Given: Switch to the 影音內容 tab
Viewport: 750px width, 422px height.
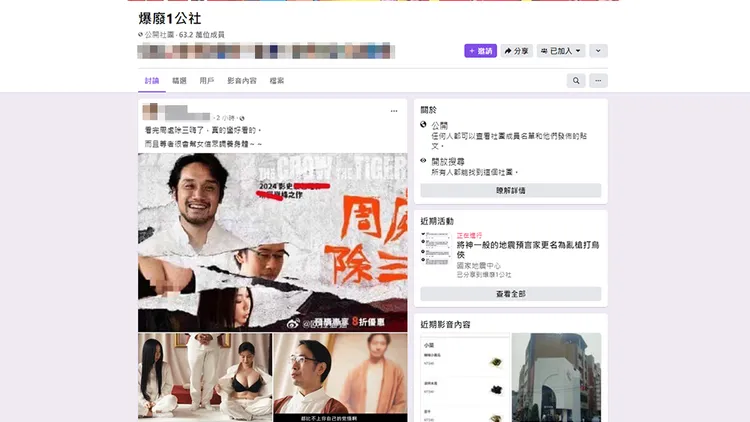Looking at the screenshot, I should tap(242, 81).
